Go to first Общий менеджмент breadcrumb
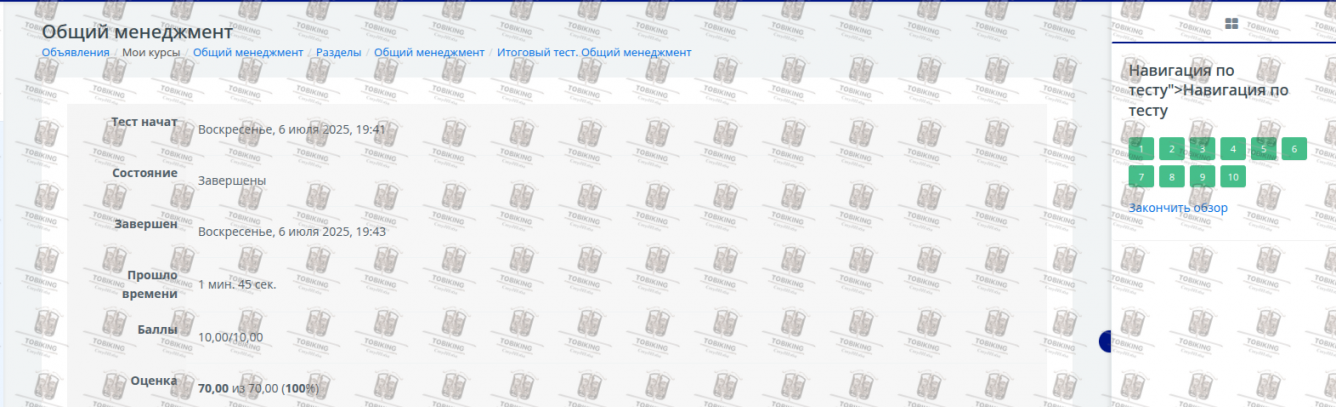1336x407 pixels. (x=248, y=52)
